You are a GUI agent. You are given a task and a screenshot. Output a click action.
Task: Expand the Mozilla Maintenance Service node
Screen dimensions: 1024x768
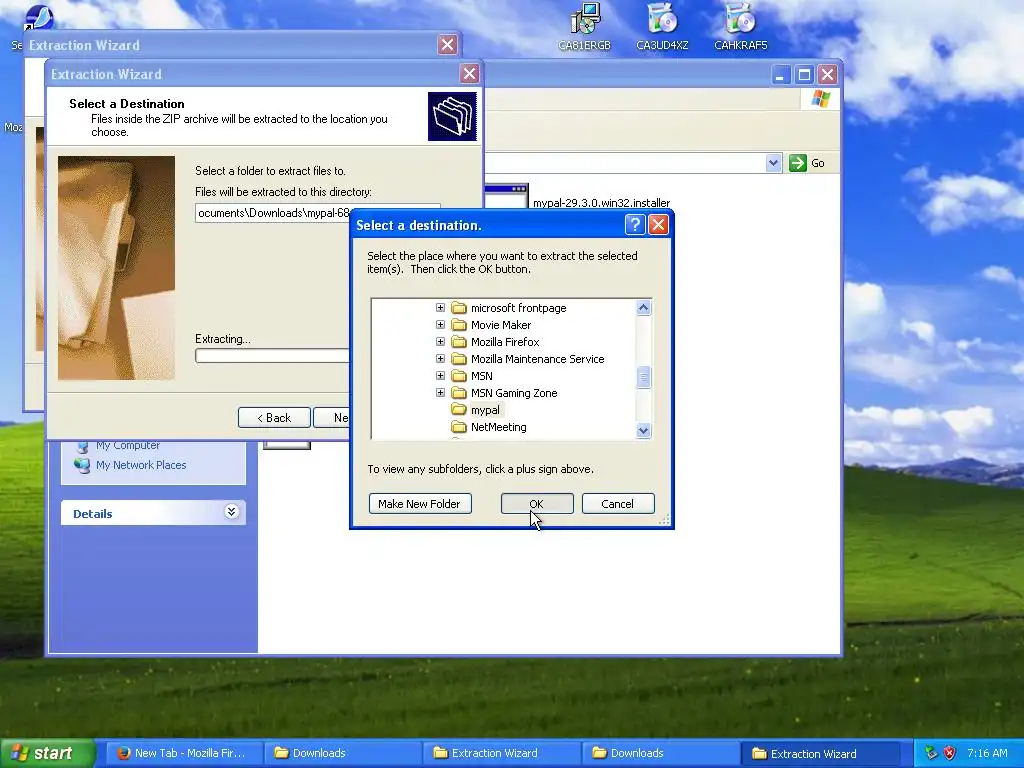(440, 359)
